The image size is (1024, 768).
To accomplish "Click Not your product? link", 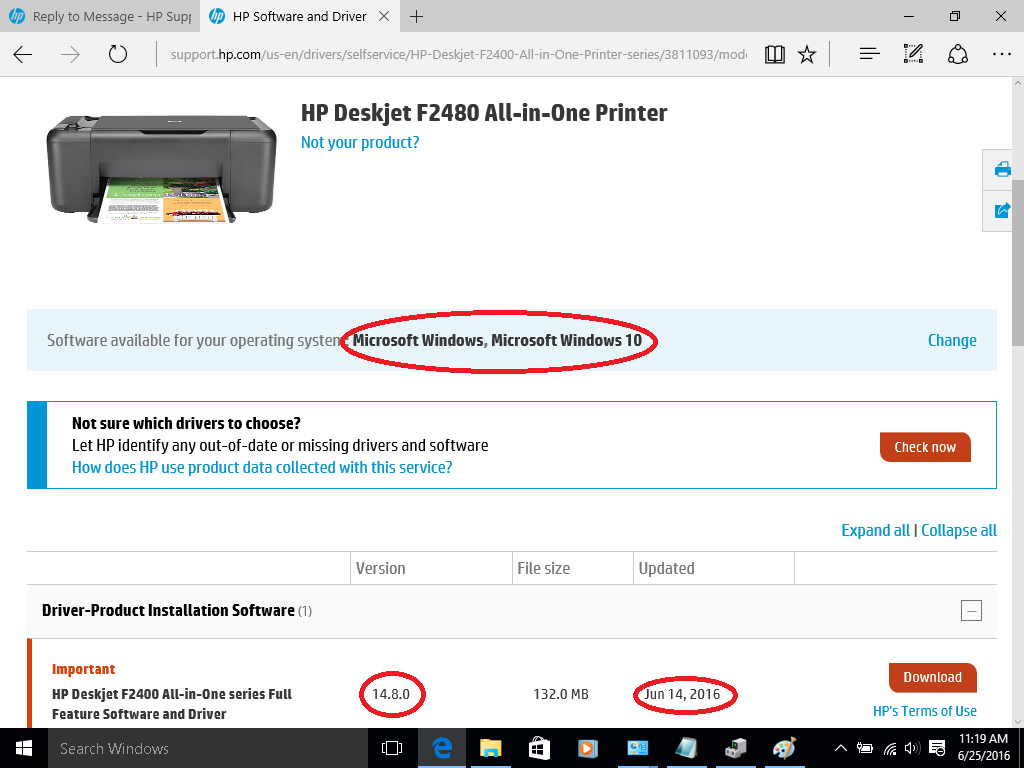I will (x=360, y=142).
